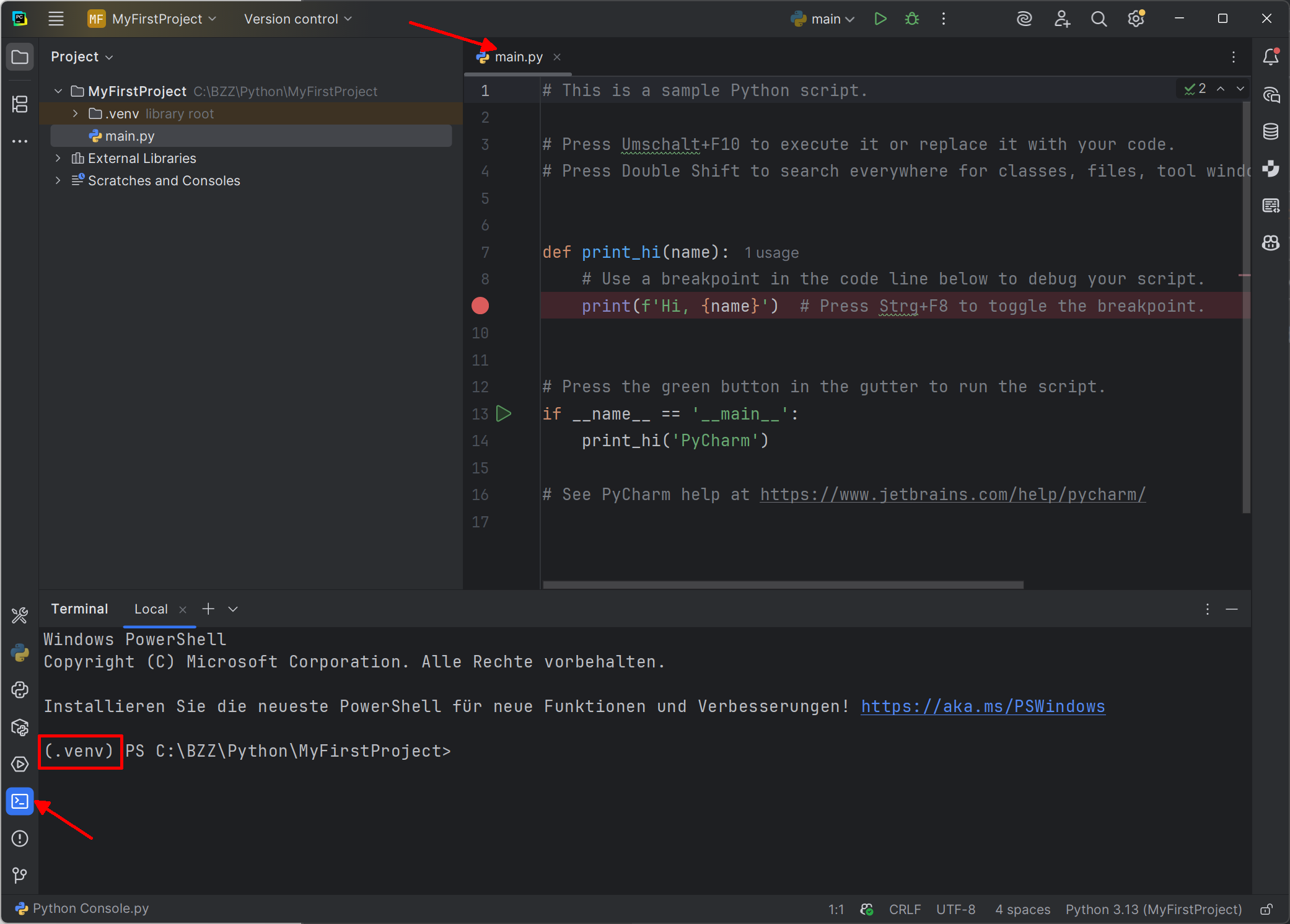Change CRLF line separator
1290x924 pixels.
pyautogui.click(x=905, y=909)
